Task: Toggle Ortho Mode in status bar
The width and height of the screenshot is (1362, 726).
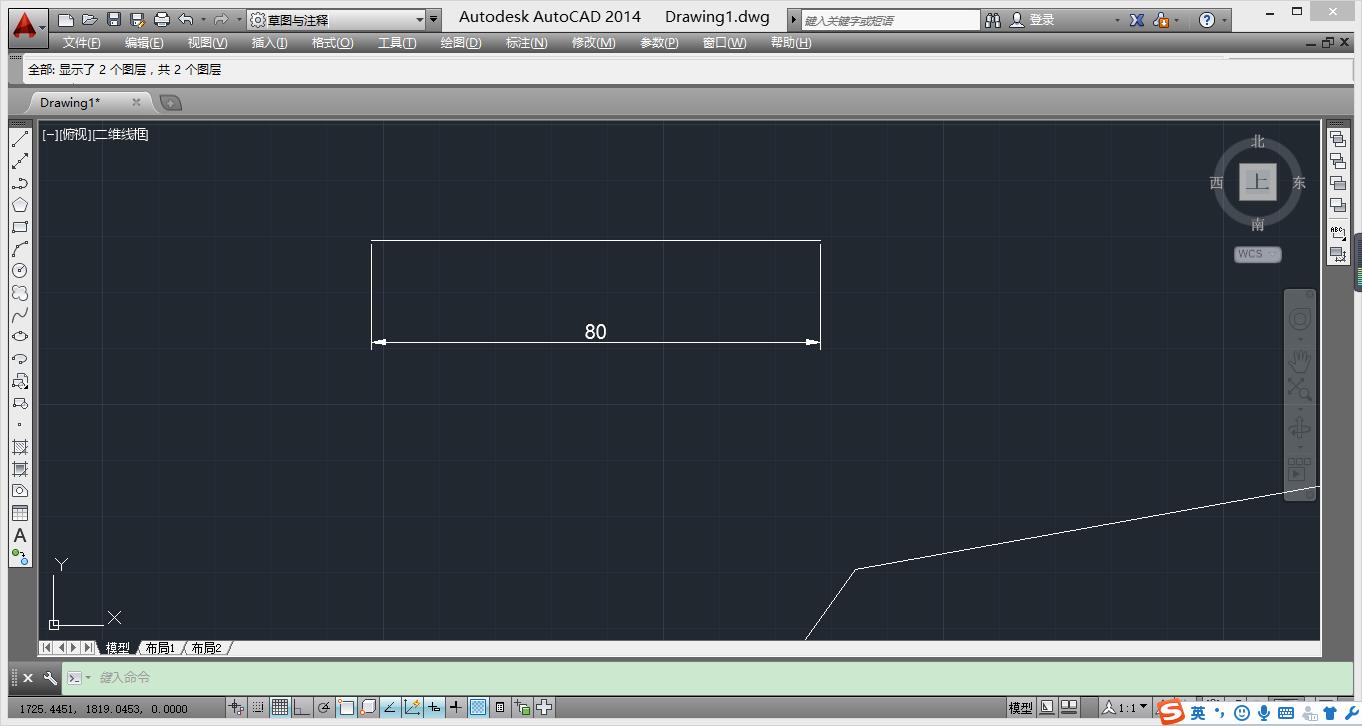Action: pos(302,707)
